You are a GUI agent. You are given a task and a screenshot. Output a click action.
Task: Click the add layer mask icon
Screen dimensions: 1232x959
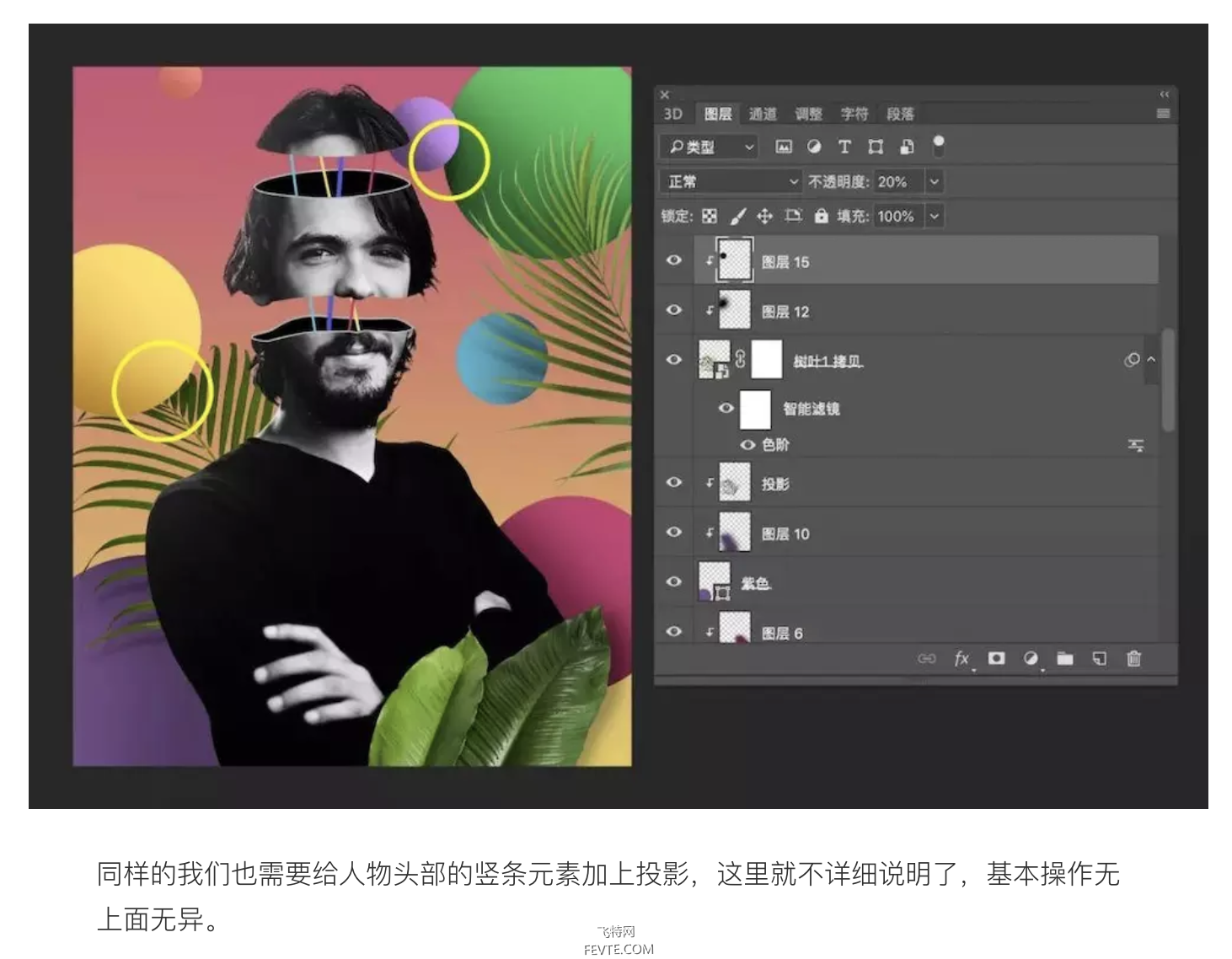point(996,658)
